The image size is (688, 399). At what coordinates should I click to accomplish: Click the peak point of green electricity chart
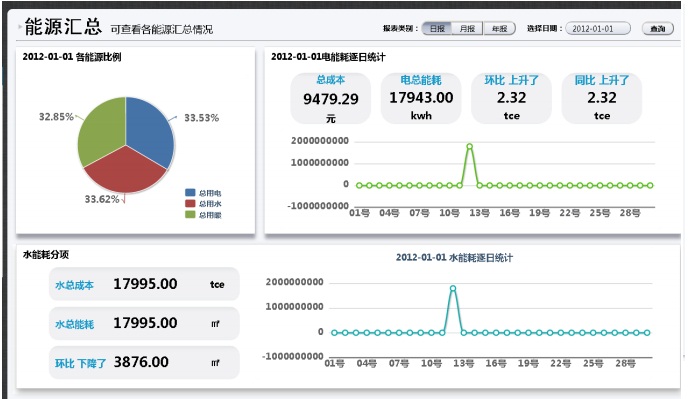pos(469,147)
